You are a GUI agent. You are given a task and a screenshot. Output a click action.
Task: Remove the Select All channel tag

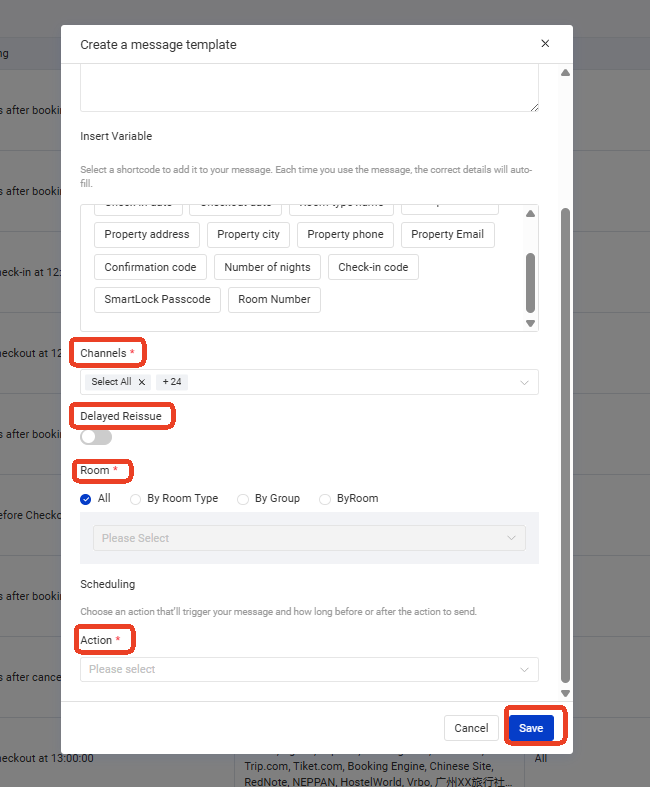(x=142, y=382)
